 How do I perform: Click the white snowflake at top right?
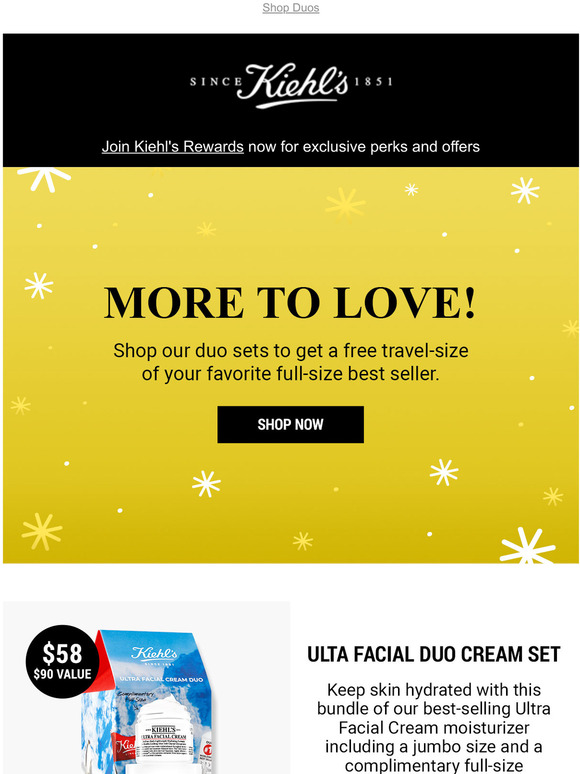point(525,191)
